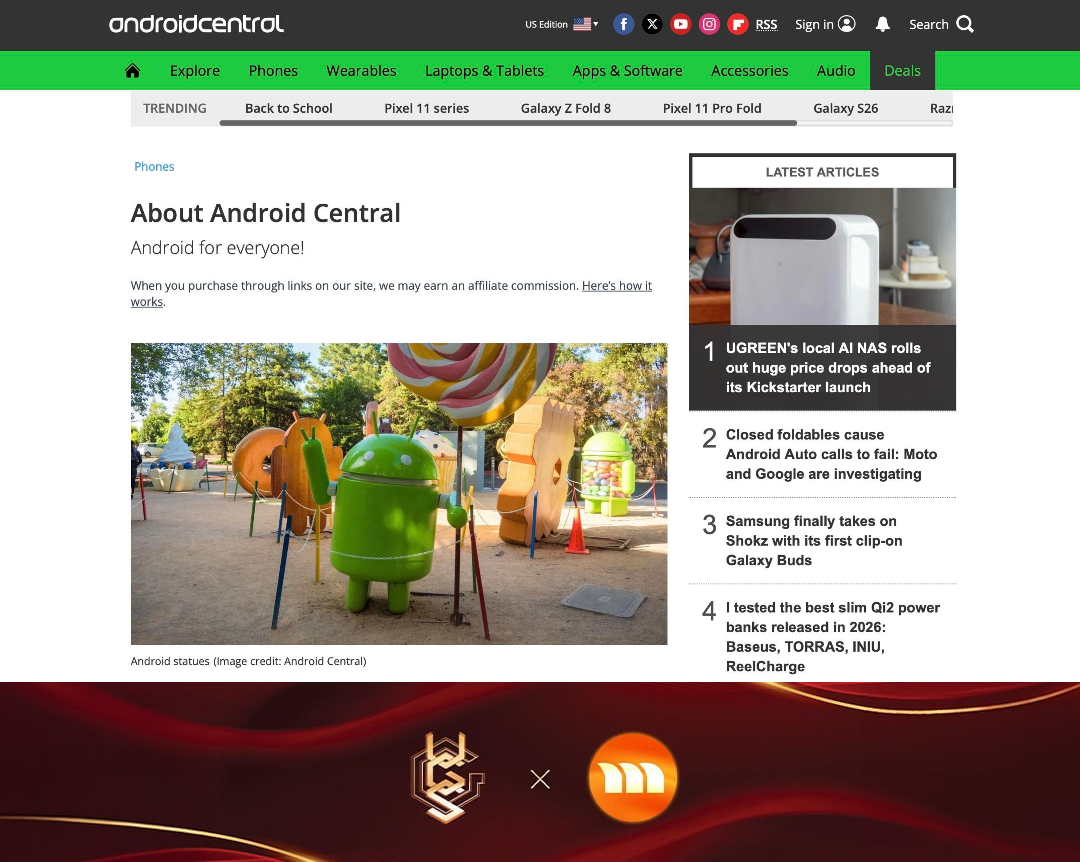Screen dimensions: 1080x862
Task: Open Laptops & Tablets section
Action: [x=484, y=70]
